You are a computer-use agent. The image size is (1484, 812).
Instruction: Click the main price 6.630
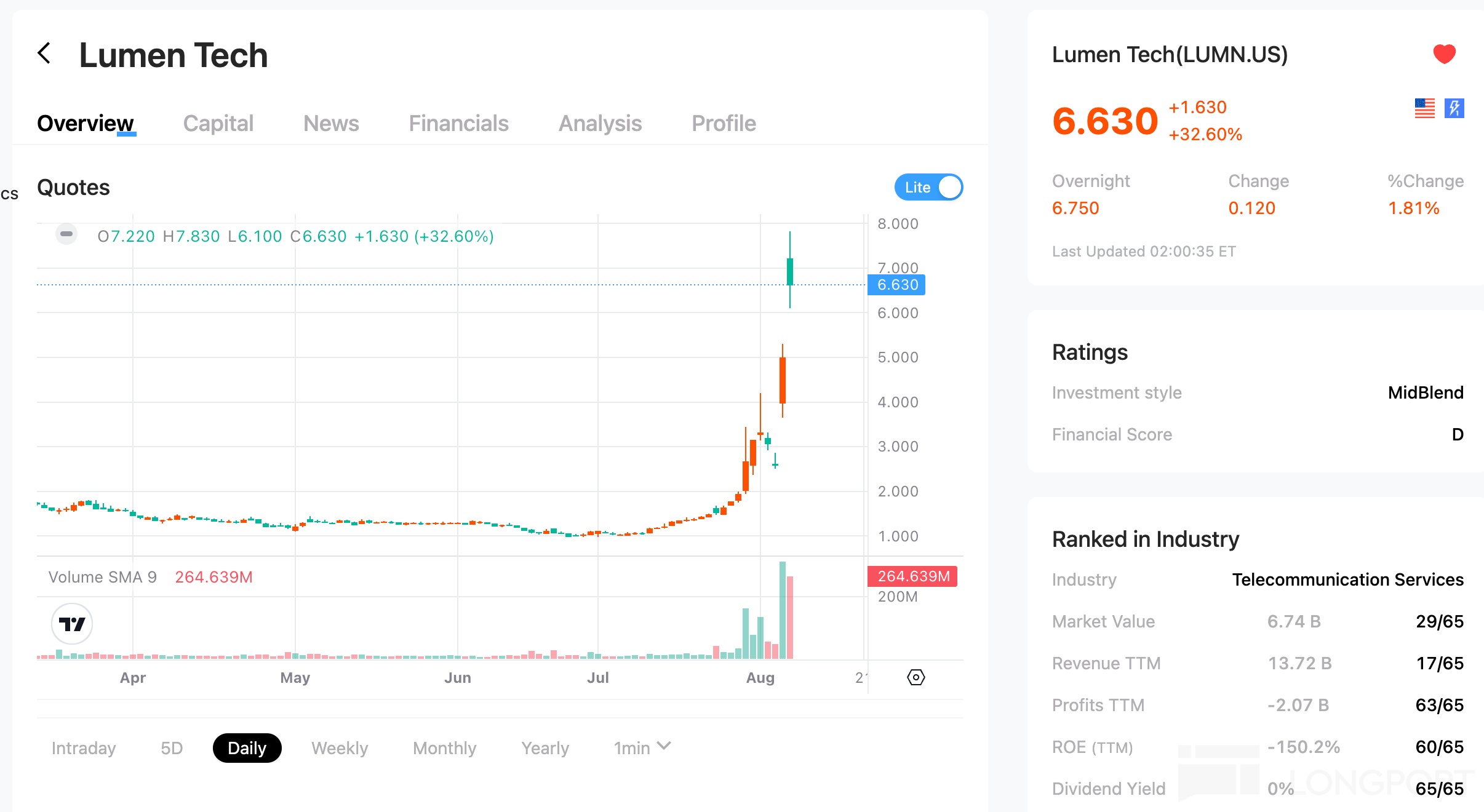click(1105, 121)
